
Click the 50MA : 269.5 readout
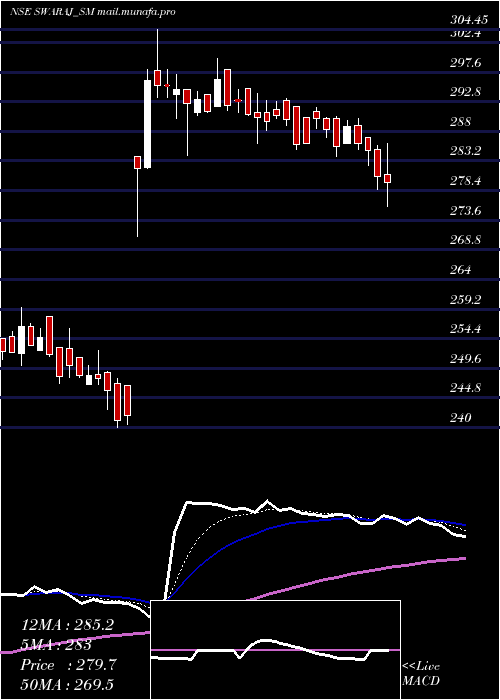pos(67,684)
